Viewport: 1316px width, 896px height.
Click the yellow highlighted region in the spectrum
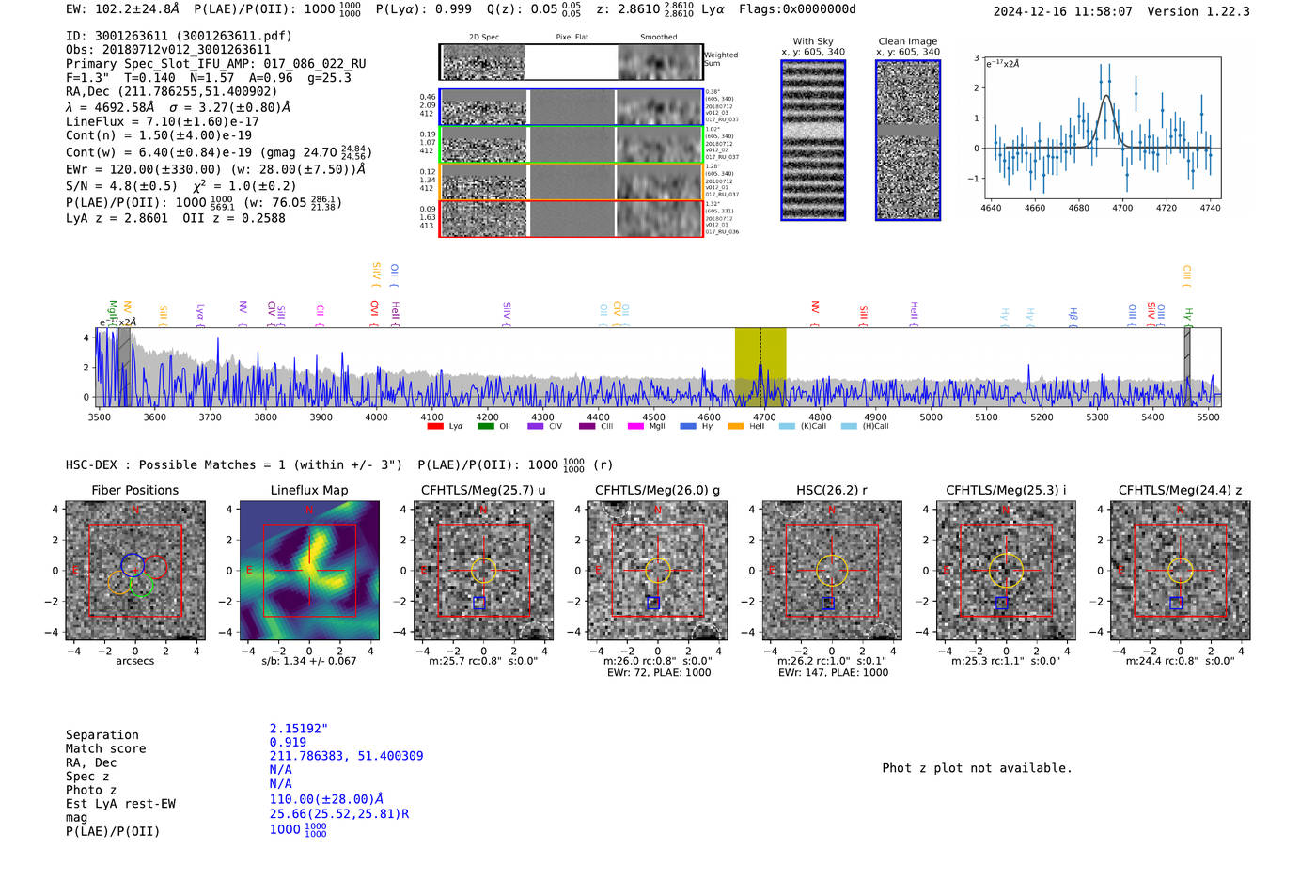(x=760, y=367)
